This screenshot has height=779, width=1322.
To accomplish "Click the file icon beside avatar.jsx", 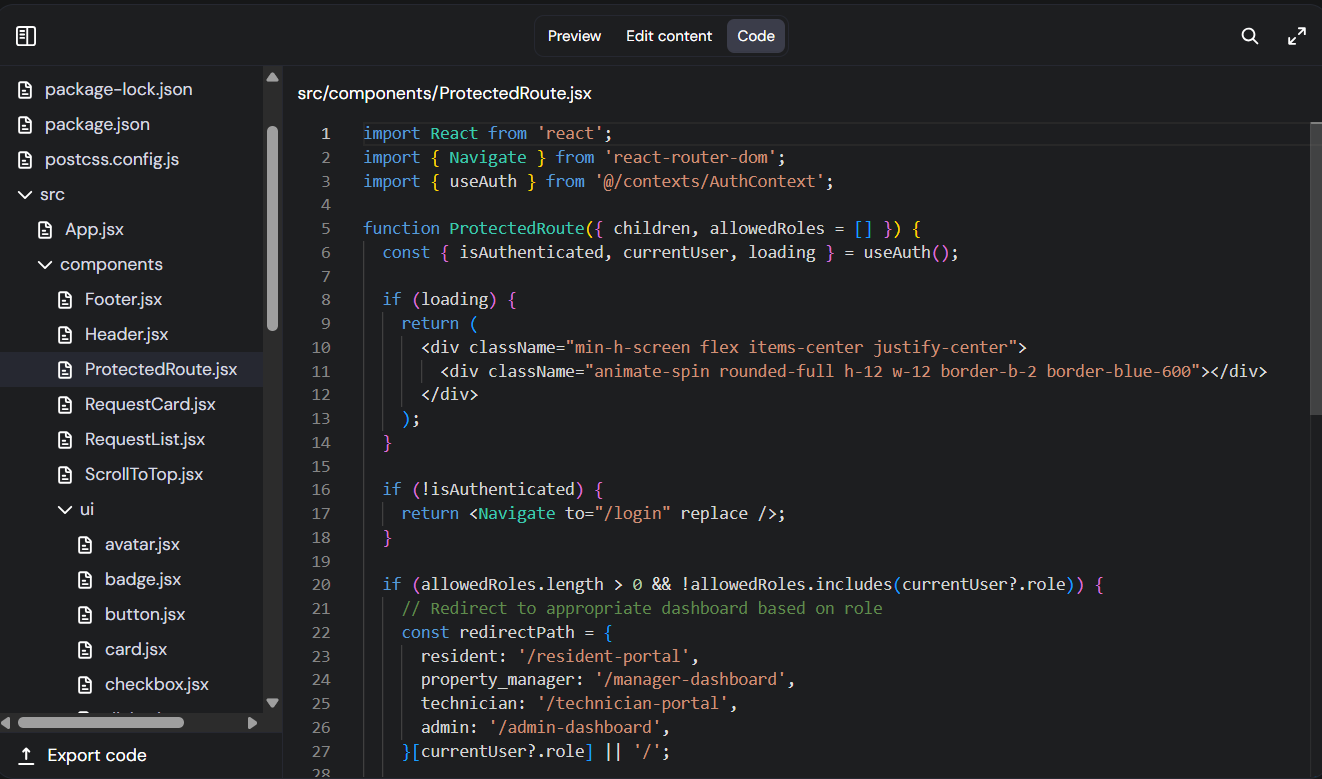I will tap(86, 545).
